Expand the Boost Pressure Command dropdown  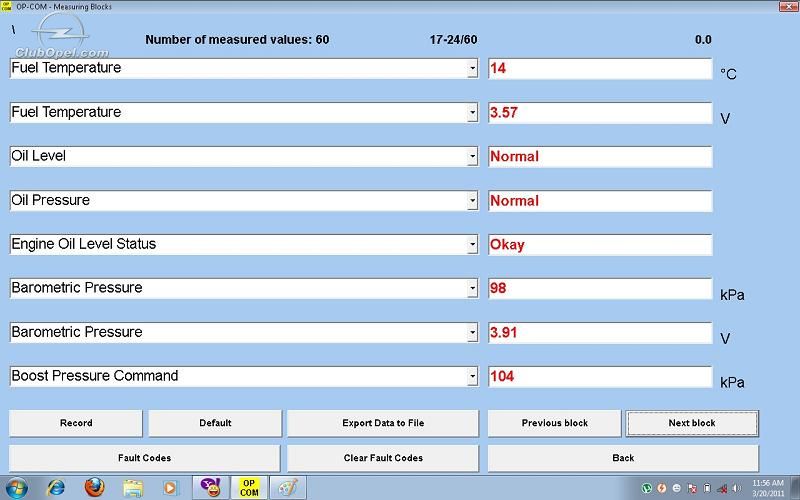pyautogui.click(x=472, y=377)
